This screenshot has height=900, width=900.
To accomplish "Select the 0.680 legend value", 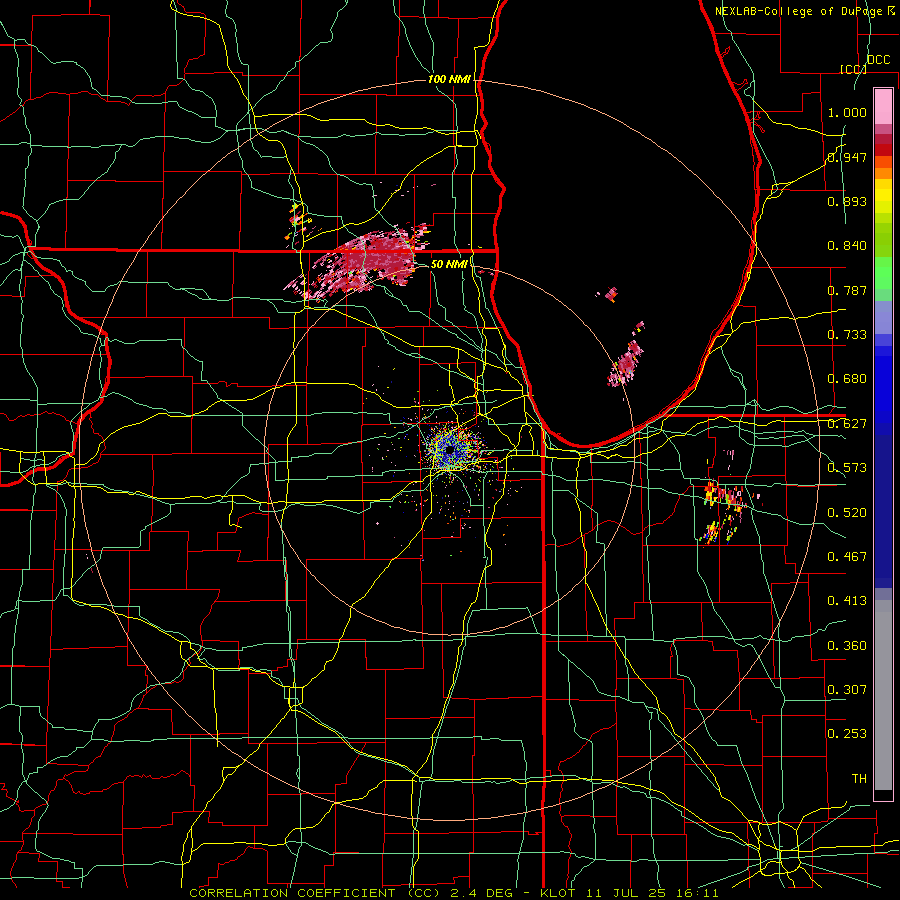I will (x=847, y=379).
